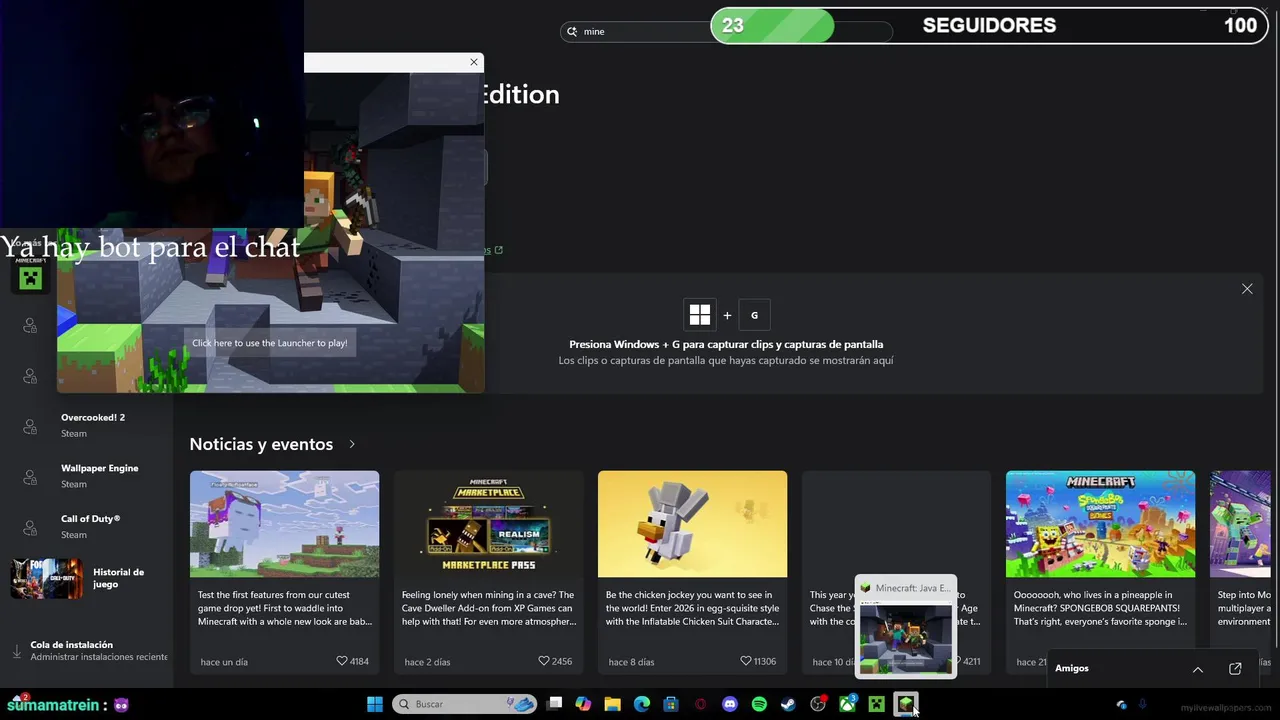Open the Windows Start menu

point(375,704)
